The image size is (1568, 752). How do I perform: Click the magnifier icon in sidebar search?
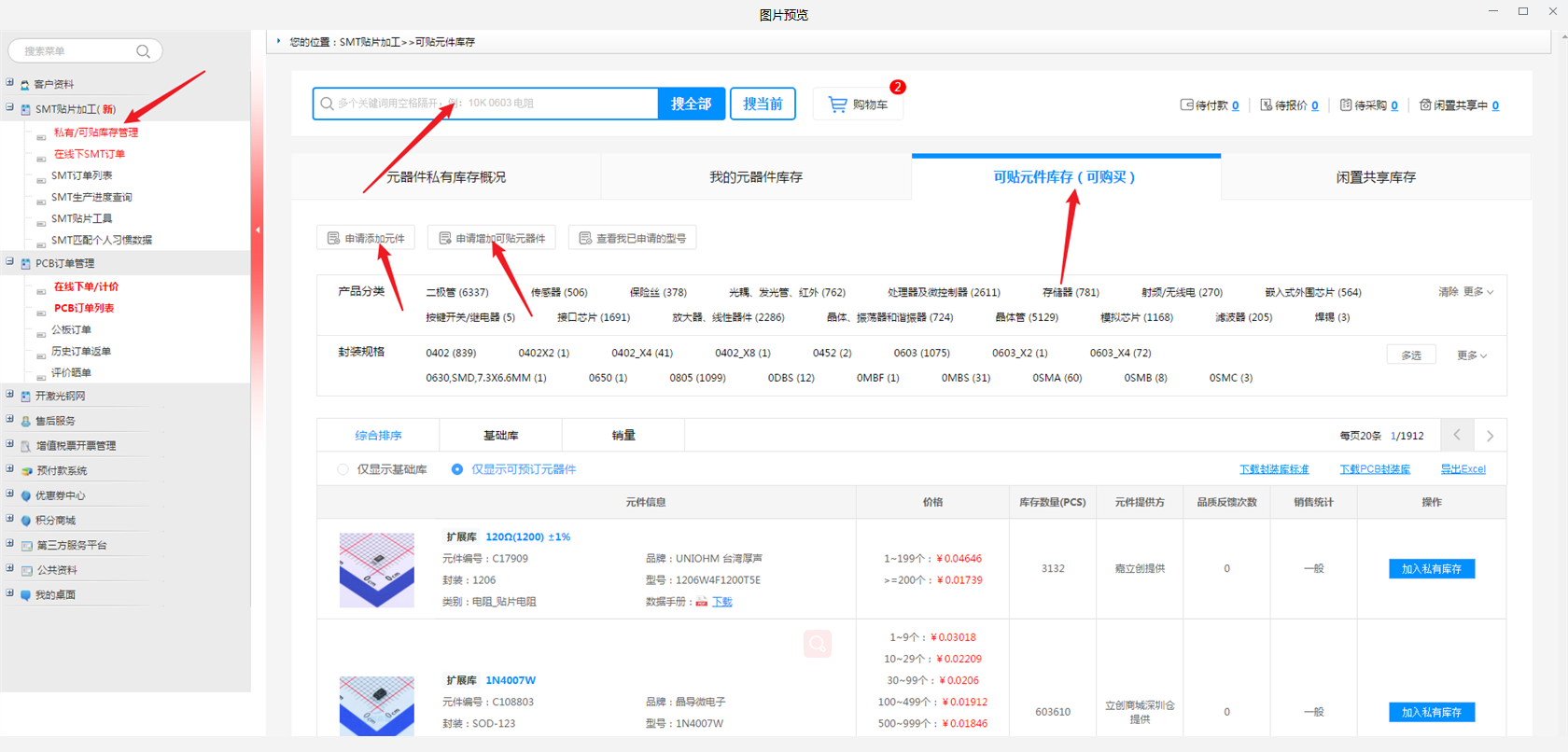pos(143,51)
